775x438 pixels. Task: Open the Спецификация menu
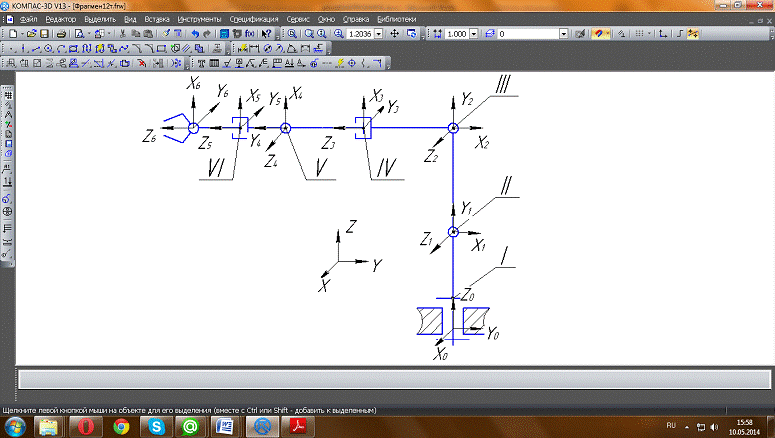(254, 19)
